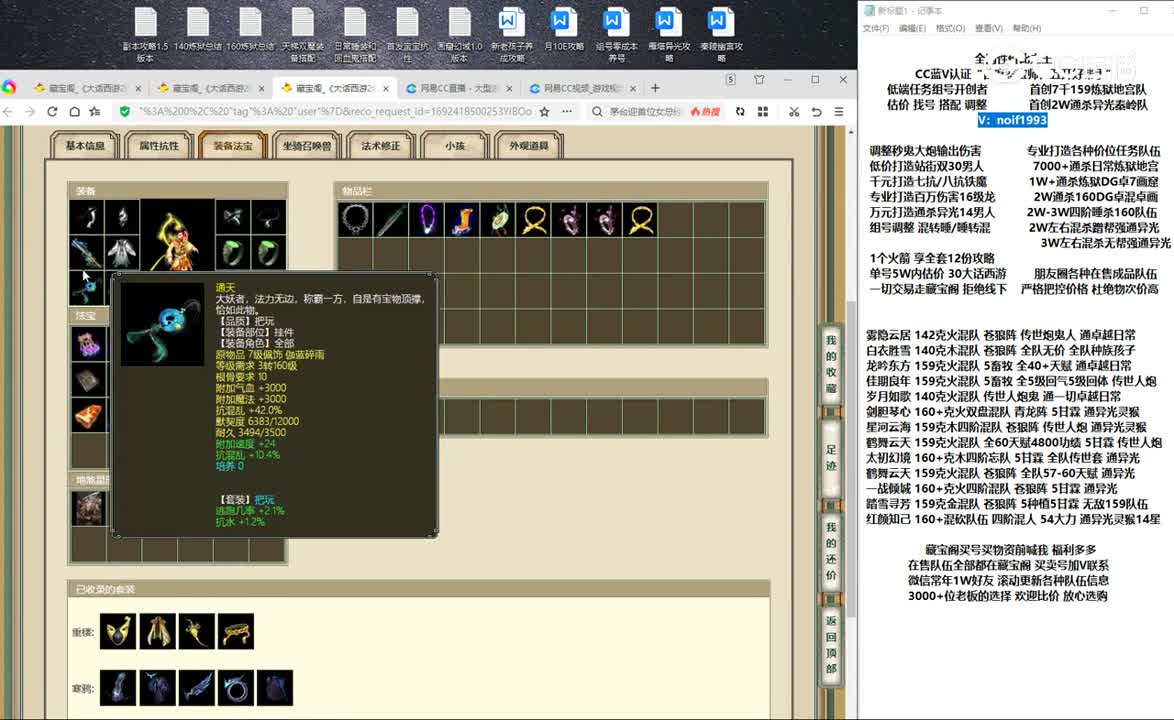Click the scissors screenshot tool
Screen dimensions: 1174x720
(794, 112)
